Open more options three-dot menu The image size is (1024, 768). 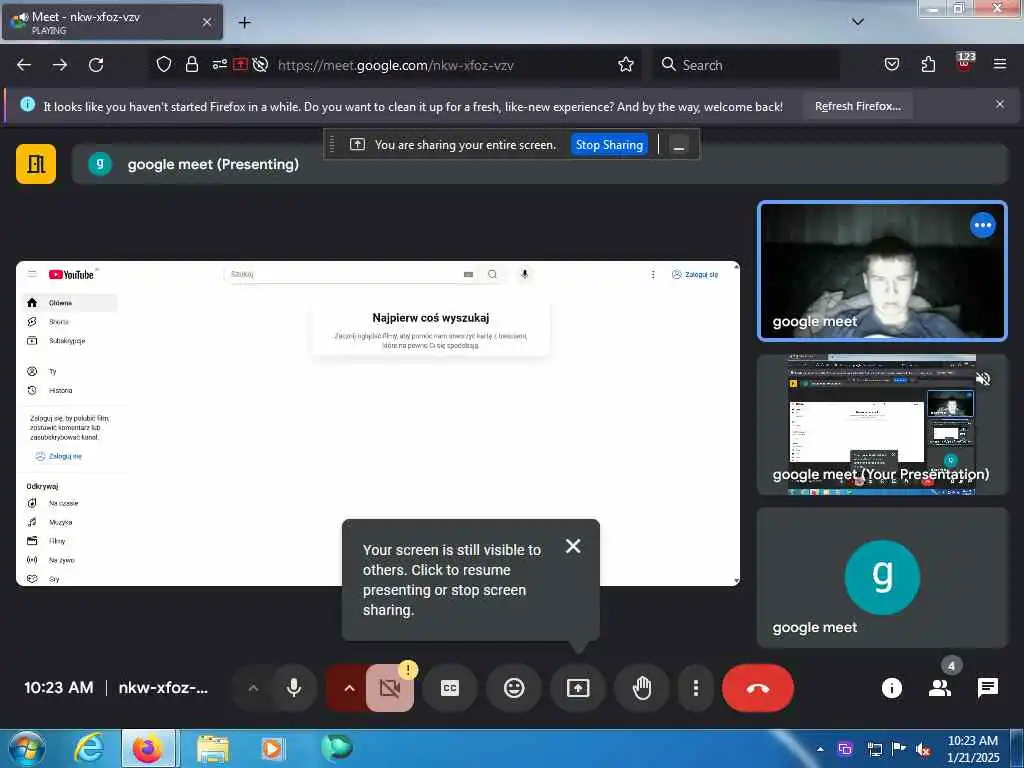point(696,688)
